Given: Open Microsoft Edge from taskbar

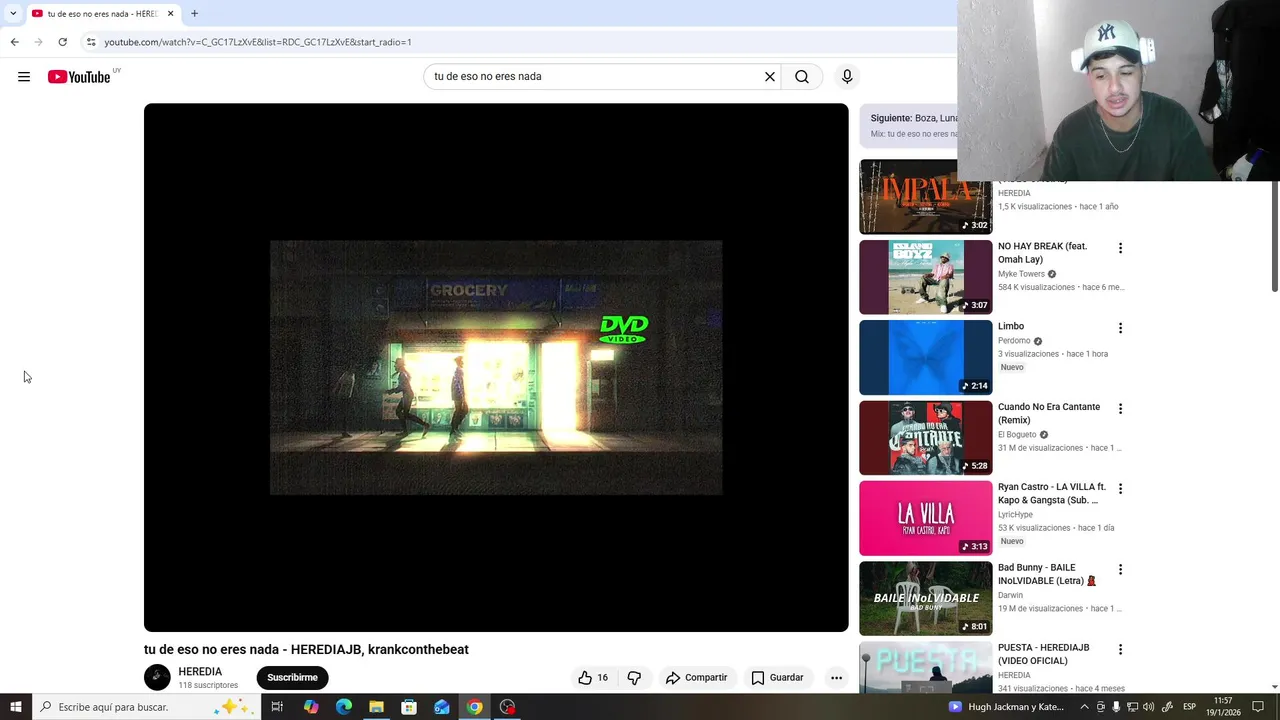Looking at the screenshot, I should (344, 707).
